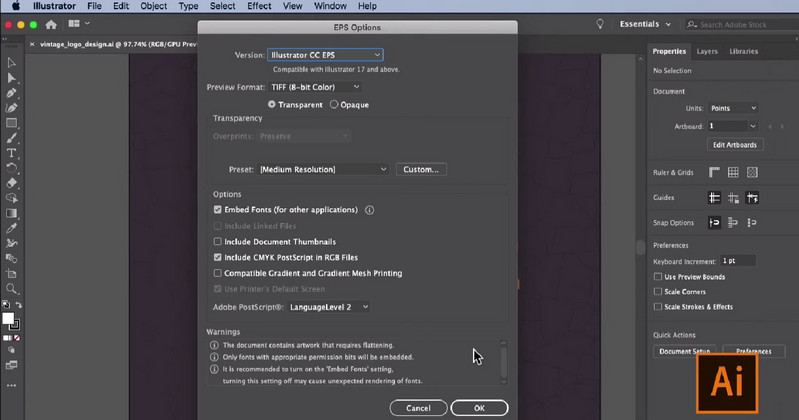Viewport: 799px width, 420px height.
Task: Enable Include Document Thumbnails
Action: click(x=218, y=242)
